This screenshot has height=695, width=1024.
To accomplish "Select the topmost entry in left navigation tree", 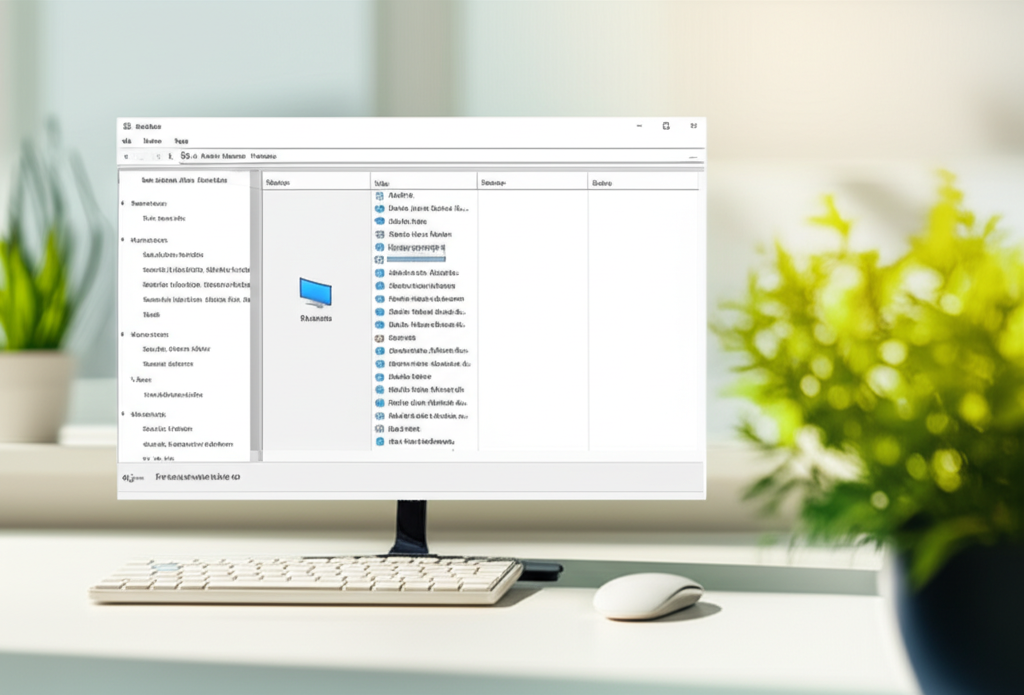I will (184, 181).
